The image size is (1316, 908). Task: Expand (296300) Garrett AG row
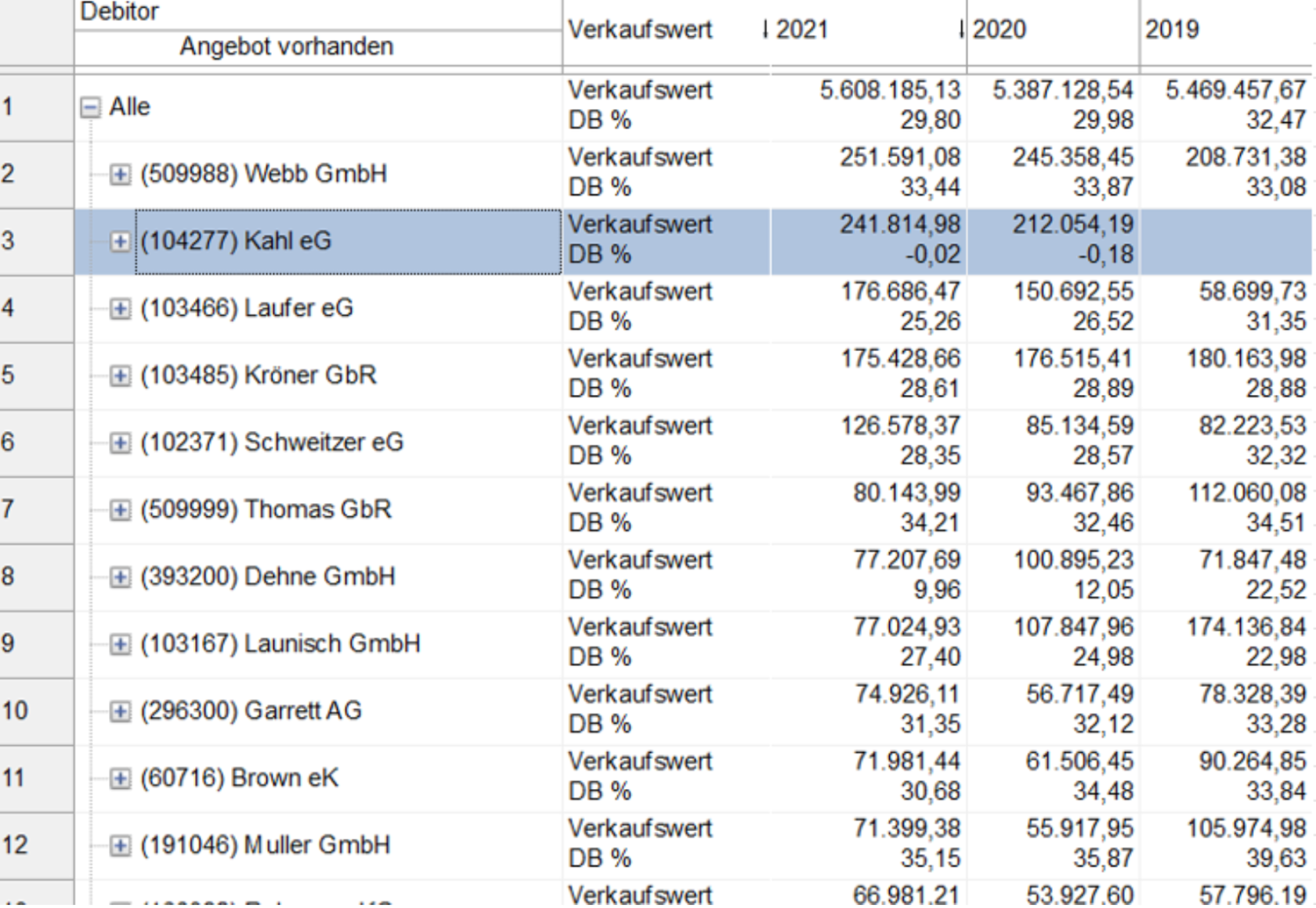pyautogui.click(x=120, y=711)
